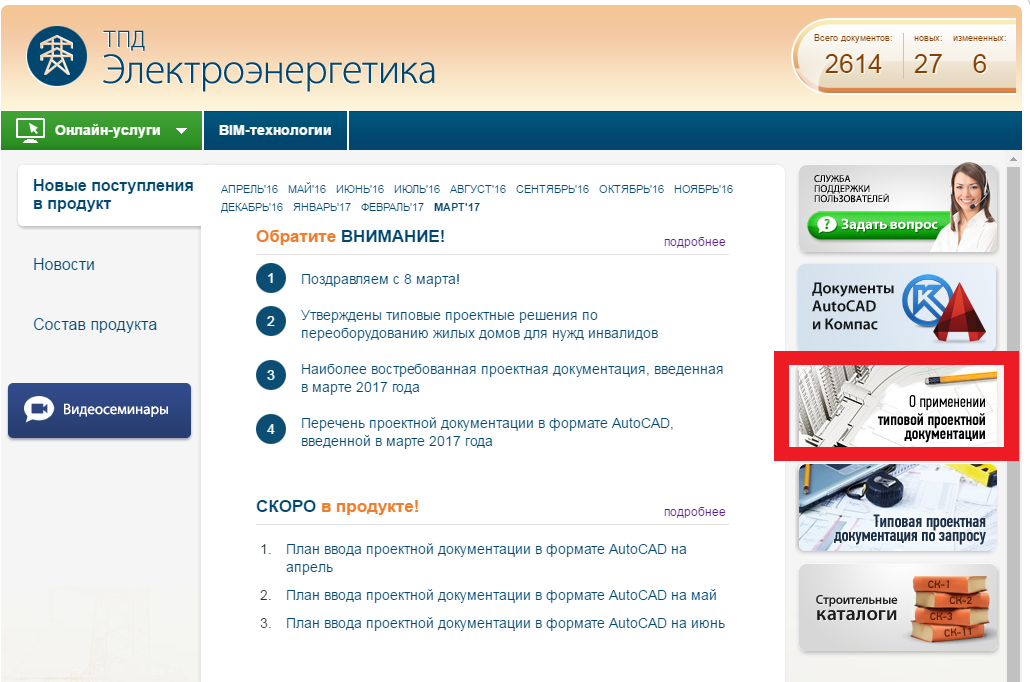Switch to the Новости tab
The height and width of the screenshot is (682, 1030).
click(x=64, y=265)
